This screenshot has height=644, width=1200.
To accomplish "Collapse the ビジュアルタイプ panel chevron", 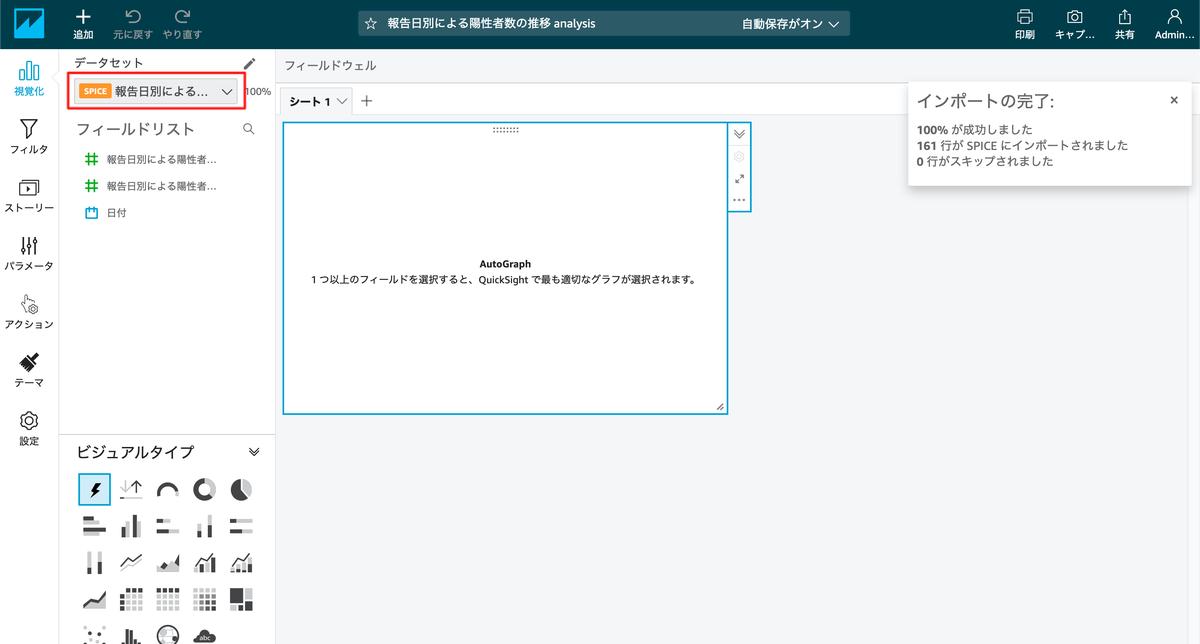I will point(255,451).
